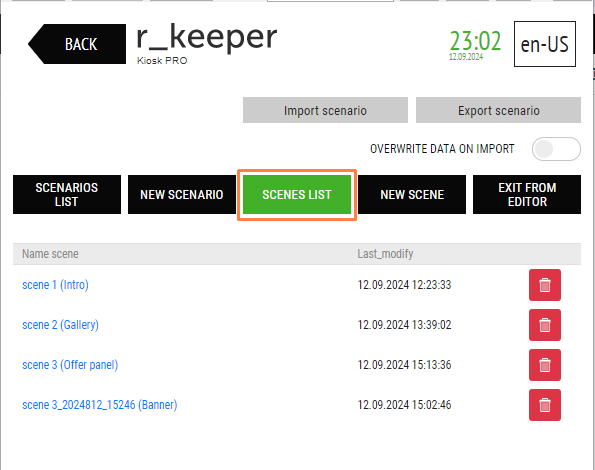Exit from Editor
Image resolution: width=595 pixels, height=470 pixels.
tap(527, 195)
